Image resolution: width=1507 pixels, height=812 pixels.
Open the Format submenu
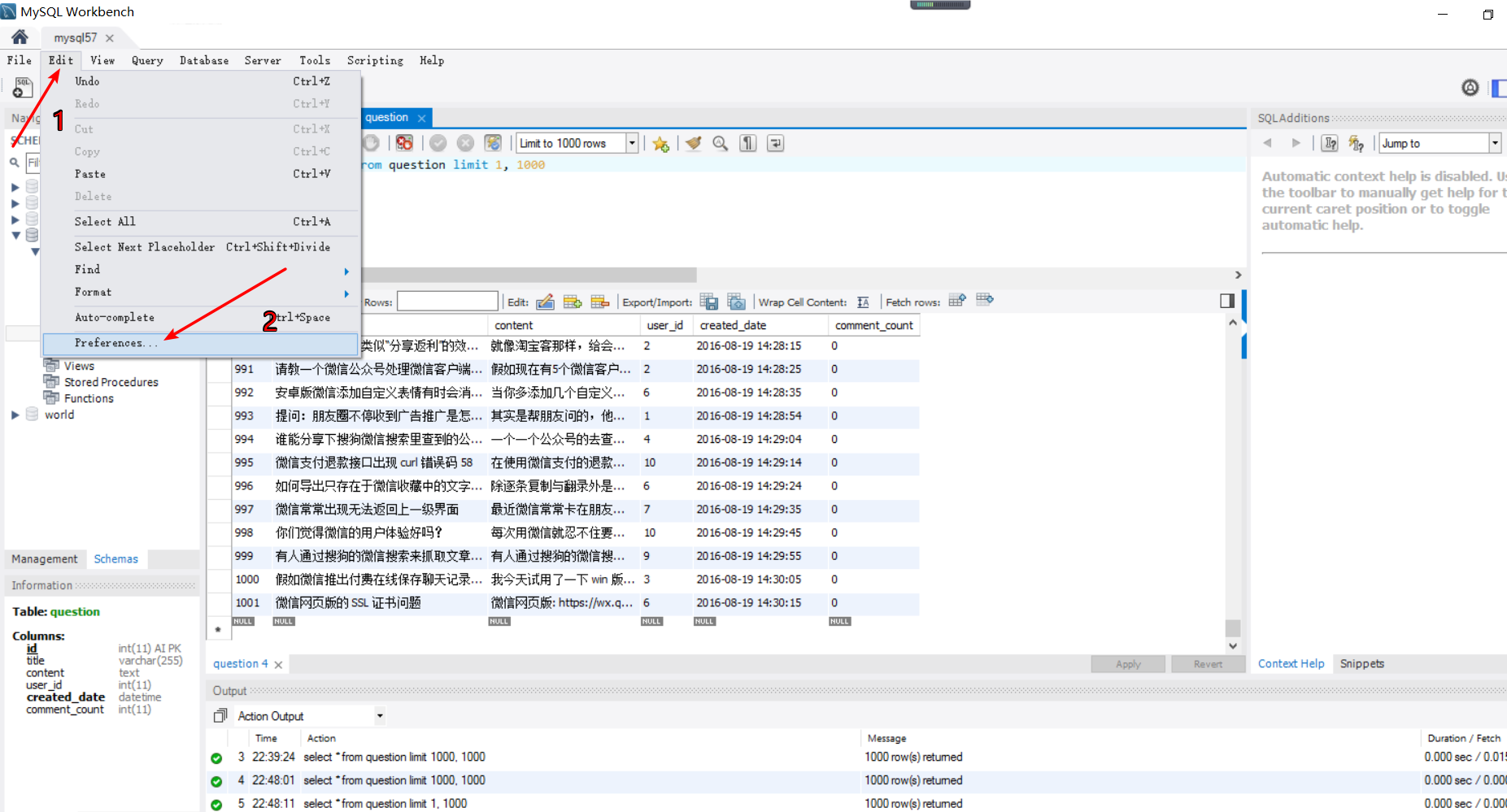pyautogui.click(x=200, y=292)
